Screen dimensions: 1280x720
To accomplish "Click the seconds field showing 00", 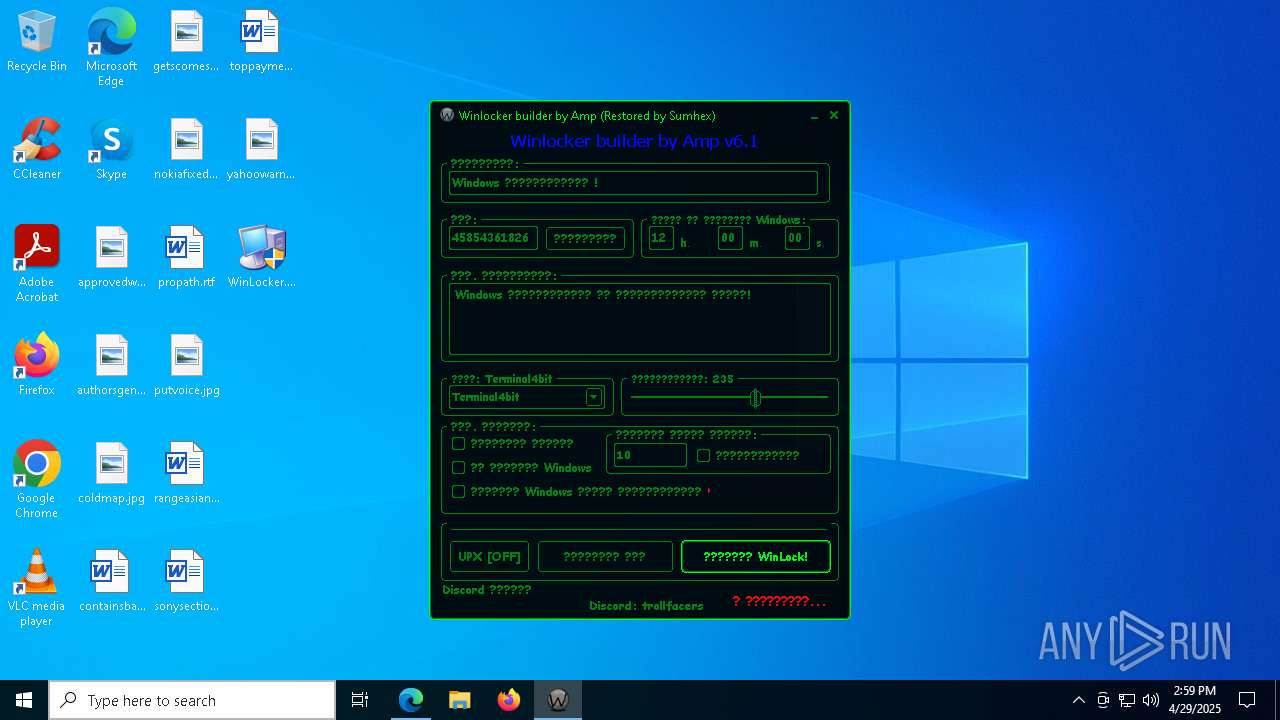I will [x=797, y=238].
